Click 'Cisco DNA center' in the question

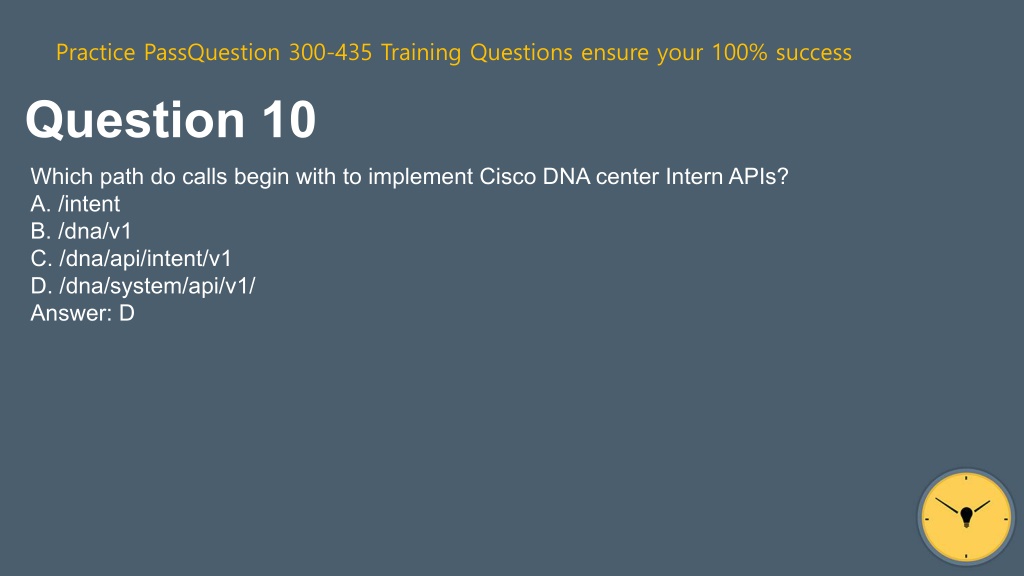tap(569, 176)
